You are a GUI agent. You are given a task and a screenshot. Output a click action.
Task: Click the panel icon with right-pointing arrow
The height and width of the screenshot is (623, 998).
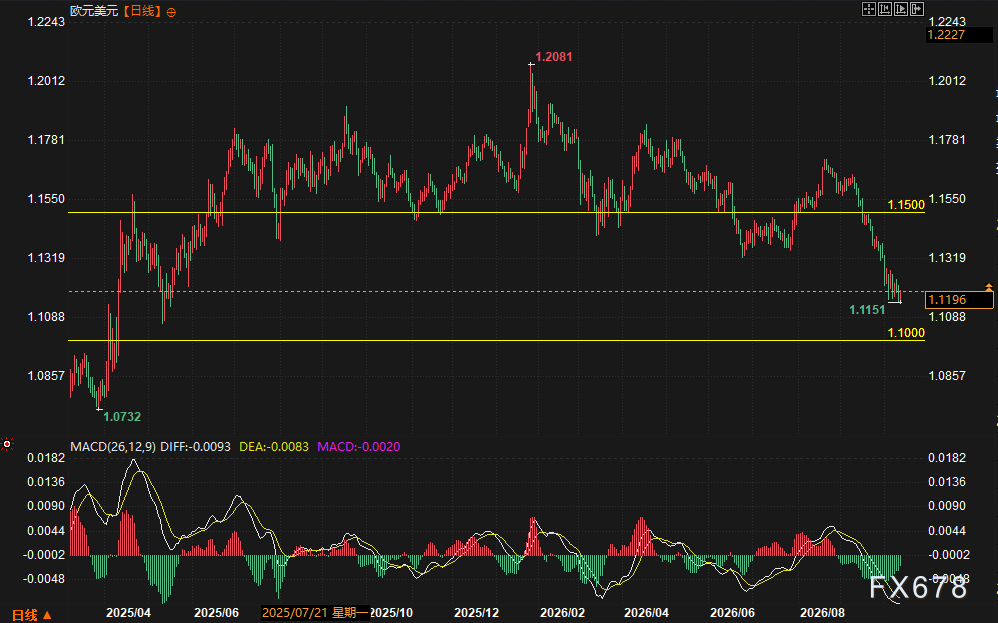click(917, 9)
